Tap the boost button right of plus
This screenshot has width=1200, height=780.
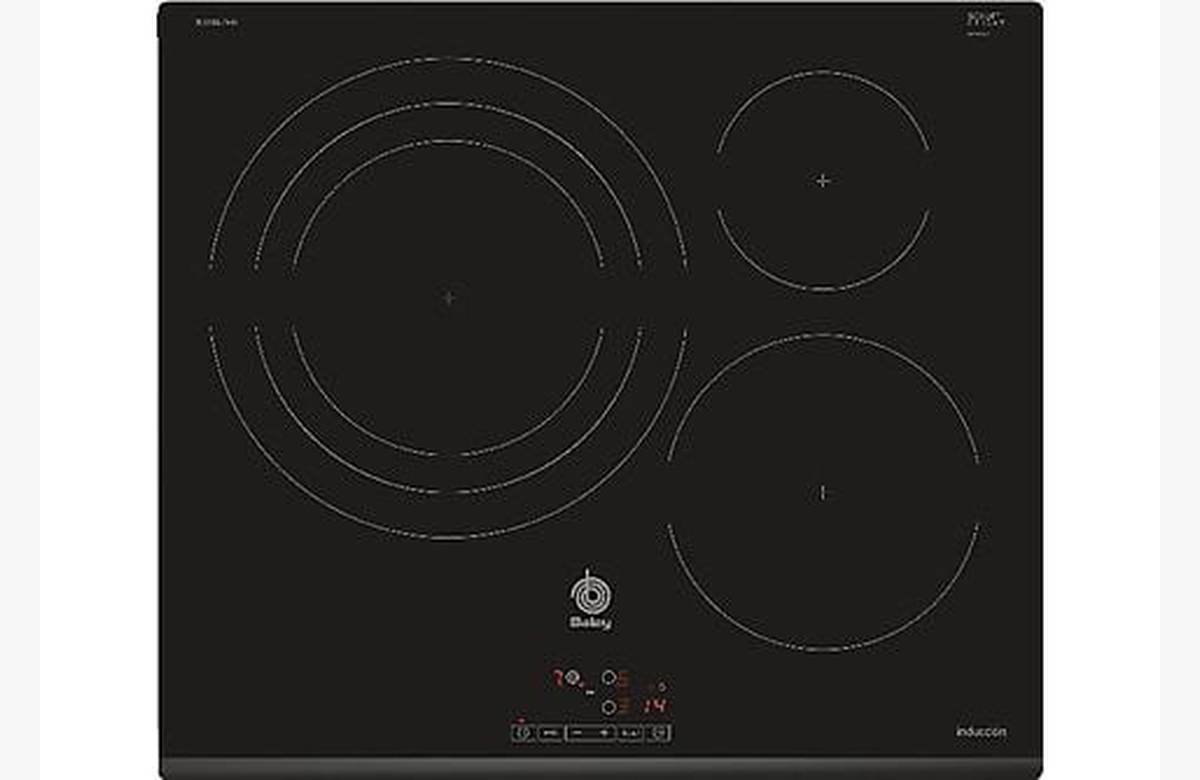630,733
